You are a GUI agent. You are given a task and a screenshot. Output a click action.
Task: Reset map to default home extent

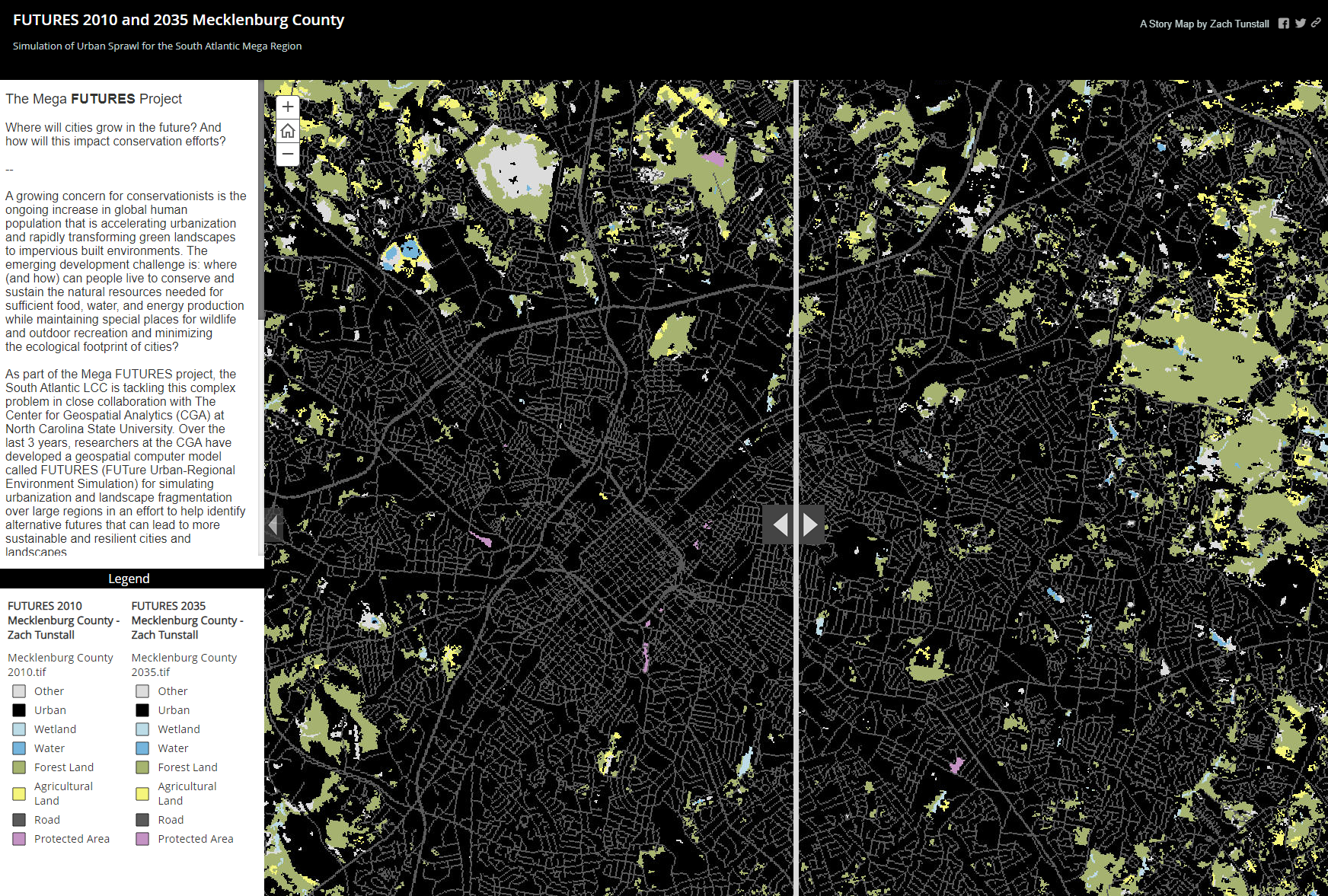click(x=287, y=131)
